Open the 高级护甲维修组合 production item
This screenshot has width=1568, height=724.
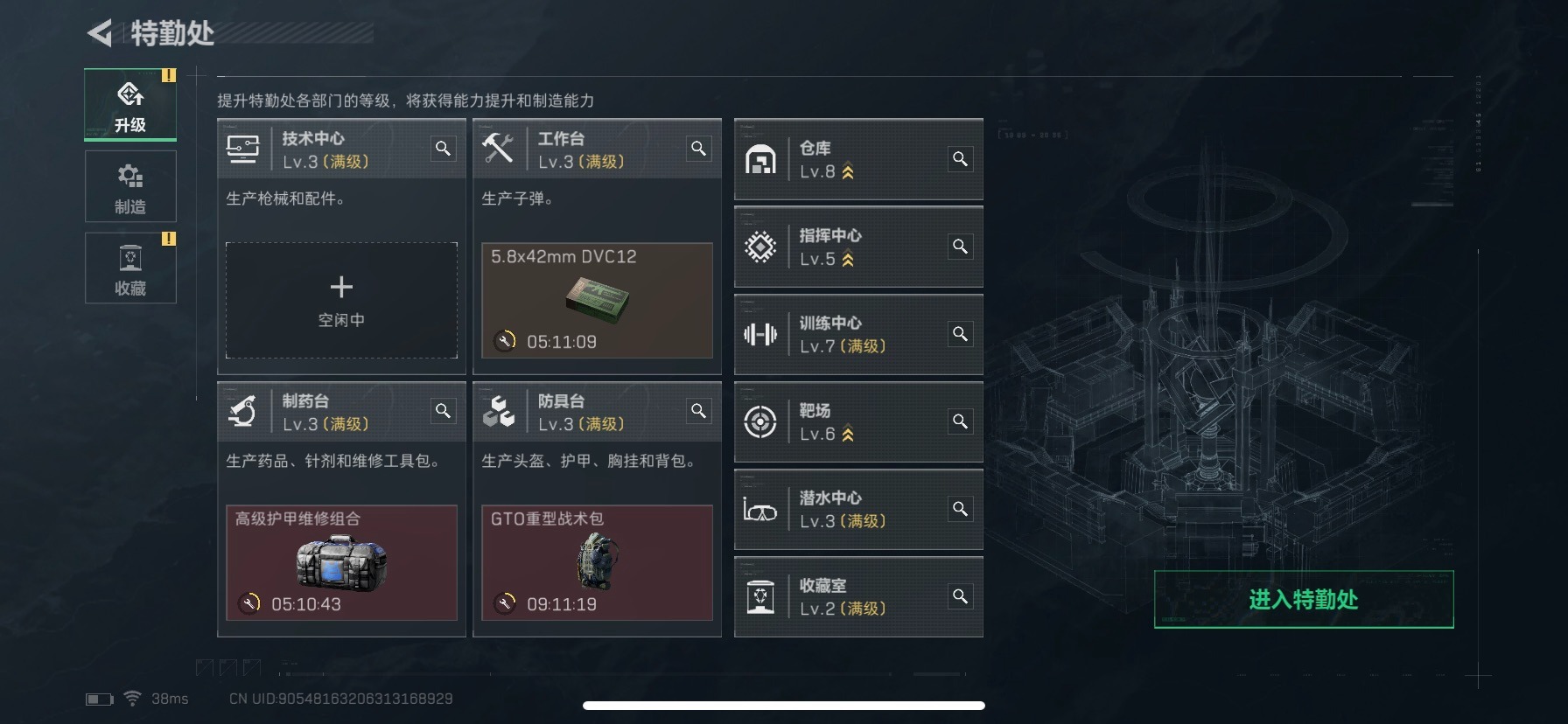(341, 562)
